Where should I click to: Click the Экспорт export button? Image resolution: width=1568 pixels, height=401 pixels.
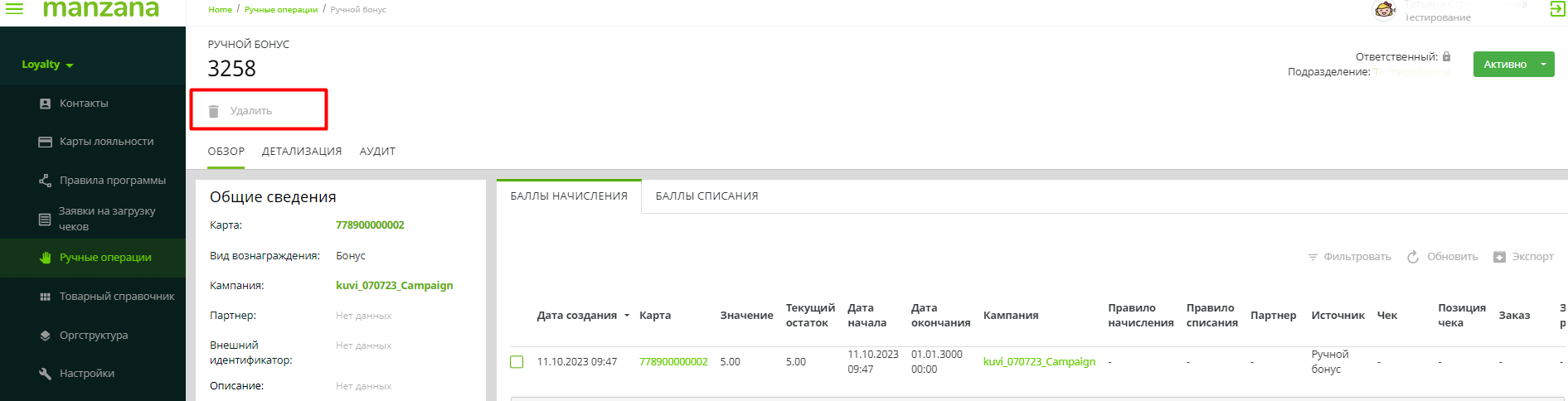tap(1523, 257)
